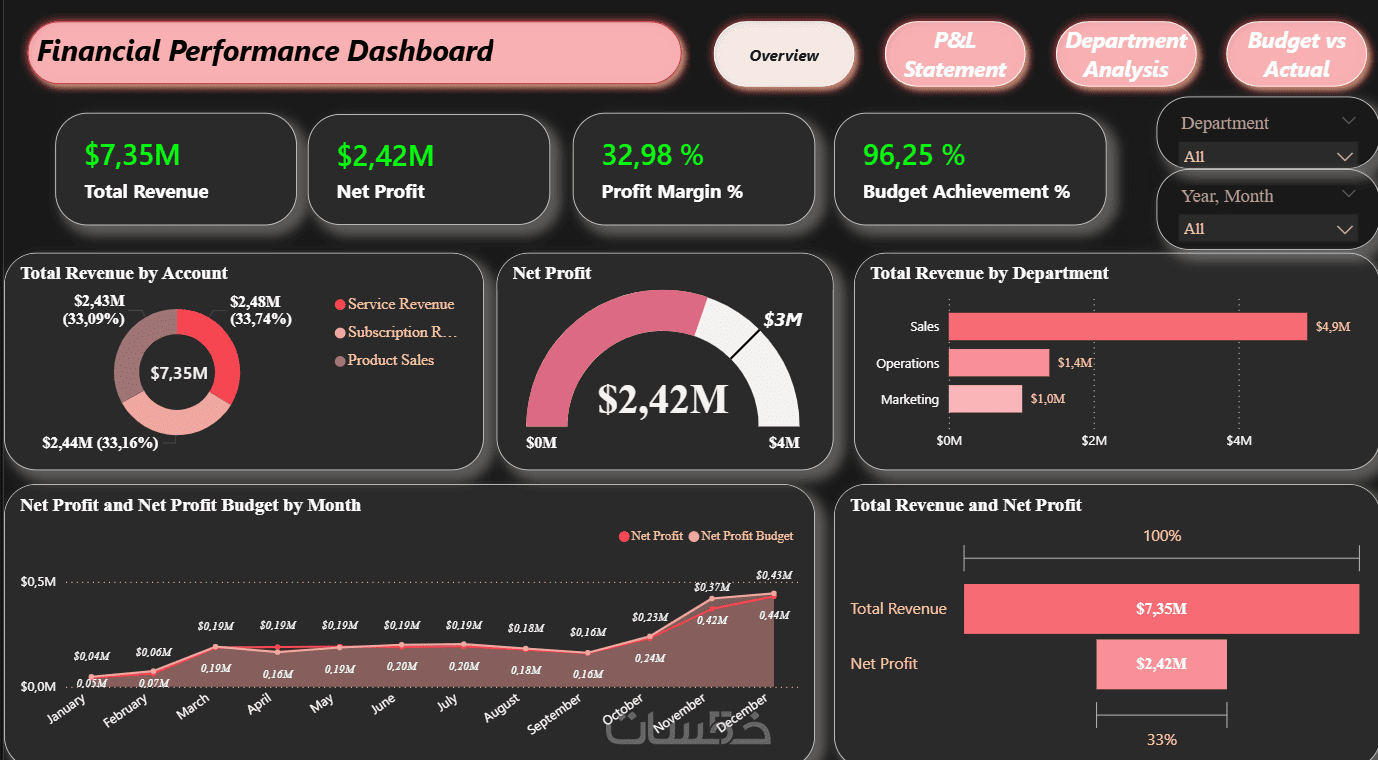Open the Department slicer dropdown arrow
The height and width of the screenshot is (760, 1378).
pyautogui.click(x=1346, y=157)
